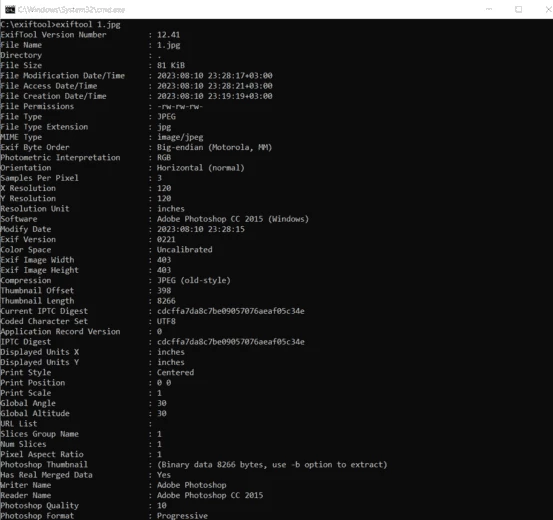This screenshot has width=553, height=520.
Task: Click the Y Resolution value 120
Action: [x=164, y=199]
